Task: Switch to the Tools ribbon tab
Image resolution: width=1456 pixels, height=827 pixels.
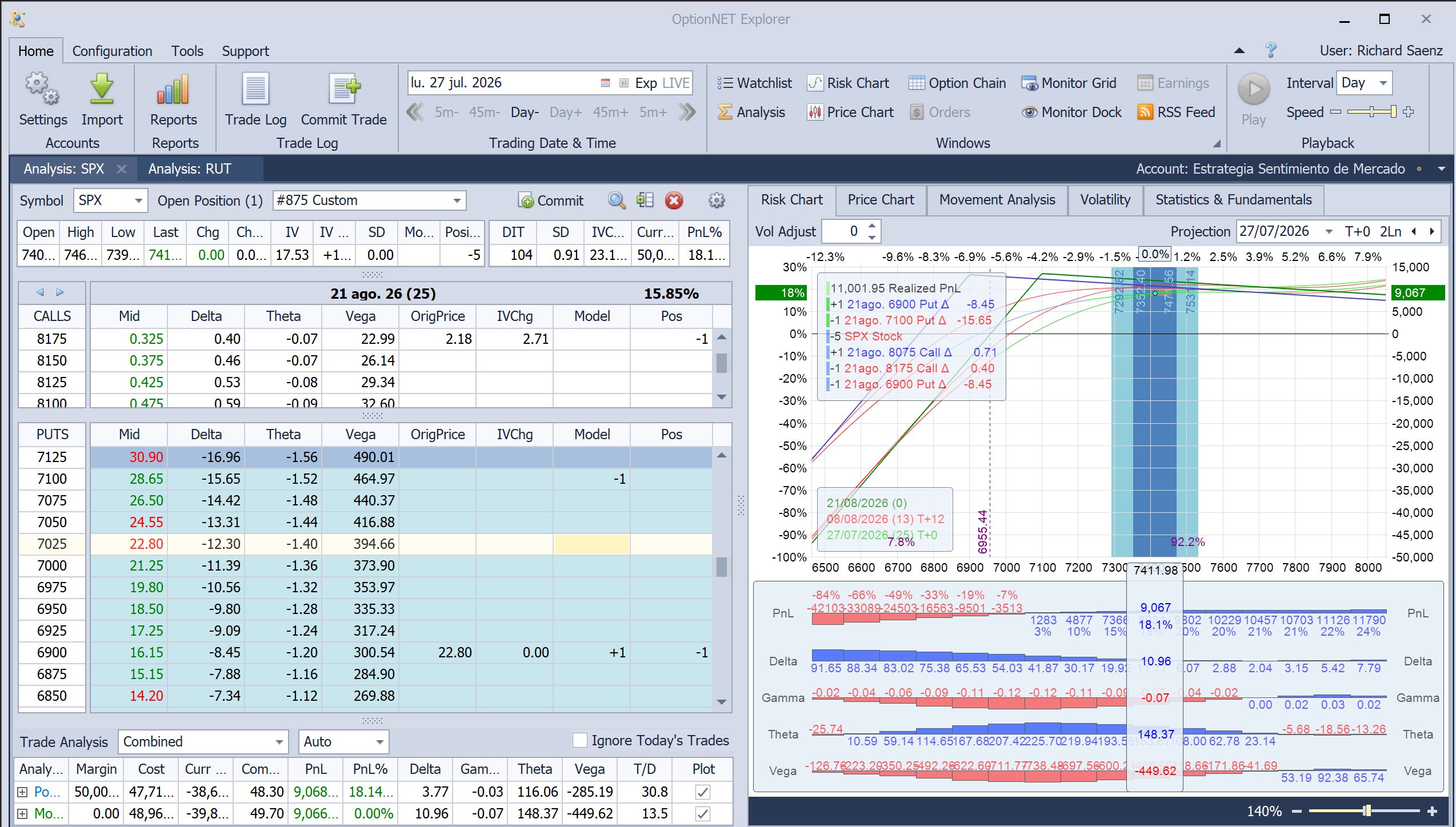Action: pyautogui.click(x=187, y=51)
